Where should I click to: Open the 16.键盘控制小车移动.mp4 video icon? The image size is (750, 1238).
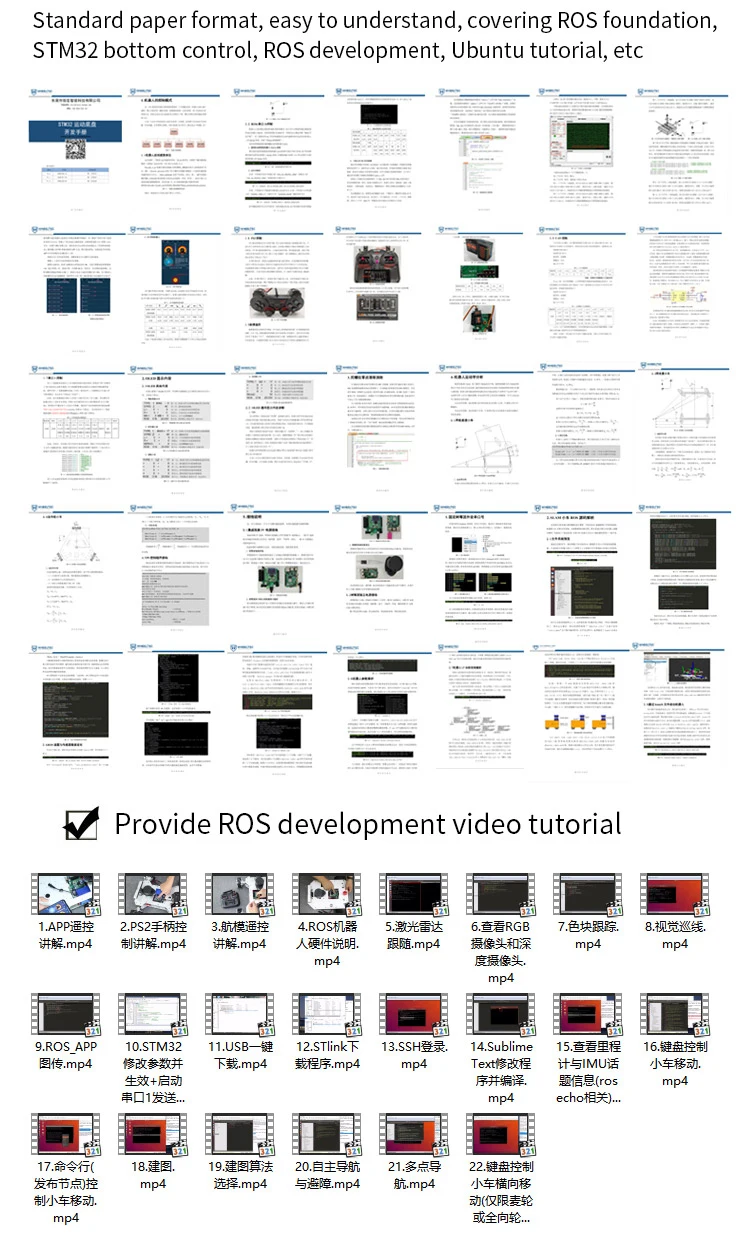click(x=675, y=1015)
